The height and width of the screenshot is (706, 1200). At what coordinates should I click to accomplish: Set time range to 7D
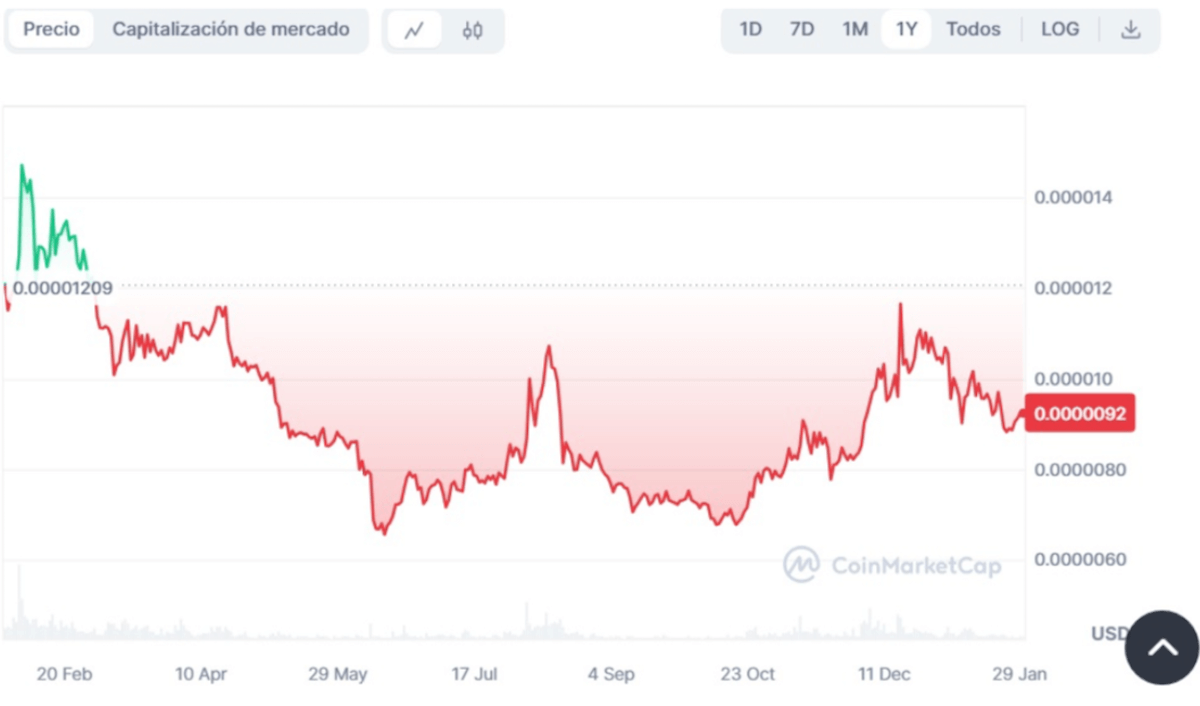point(802,29)
